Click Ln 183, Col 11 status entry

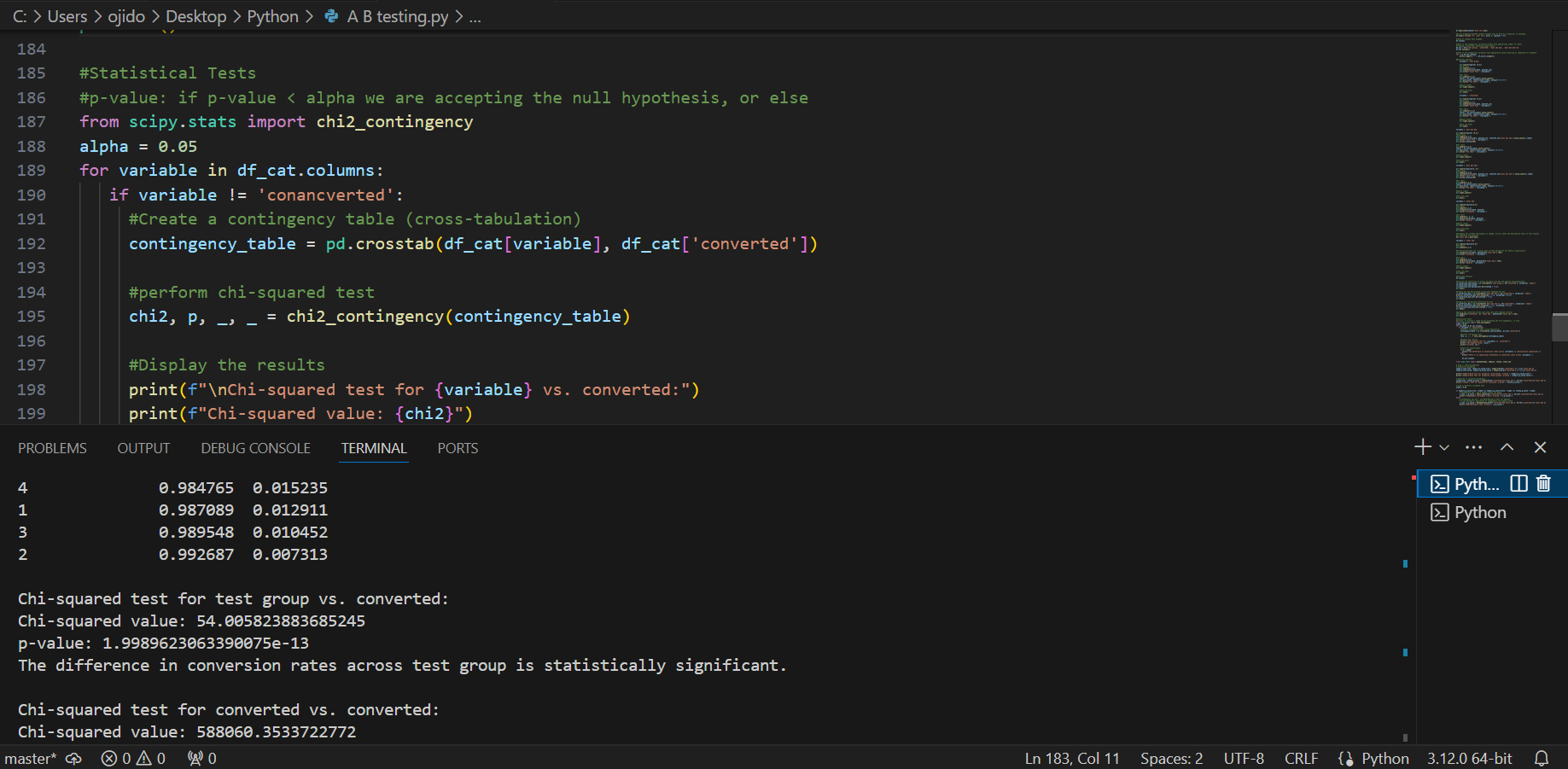point(1072,758)
